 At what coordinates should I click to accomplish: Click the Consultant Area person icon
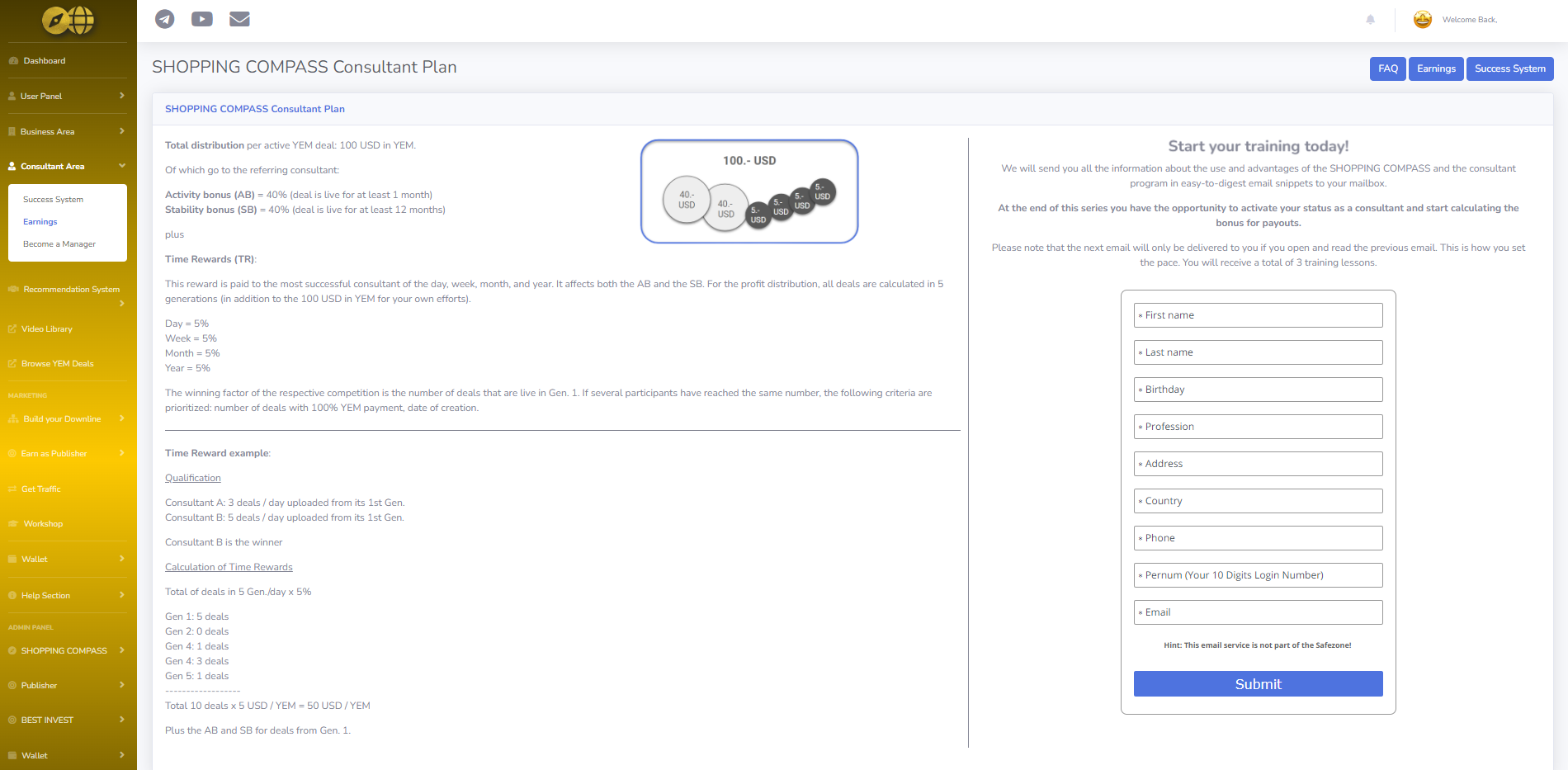12,166
